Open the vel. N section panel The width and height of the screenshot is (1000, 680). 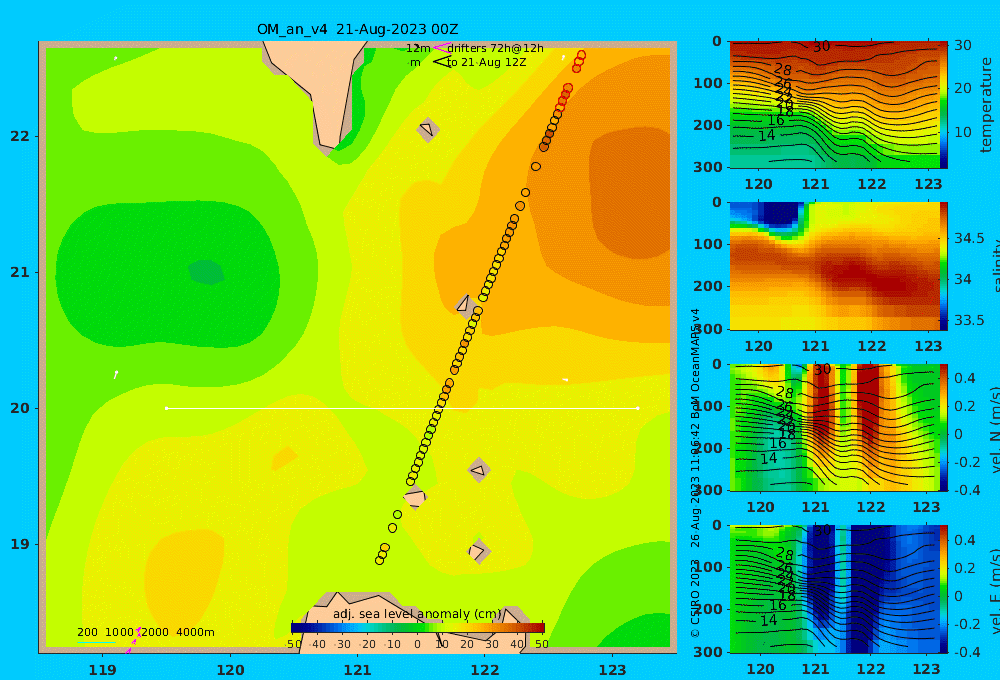pos(835,427)
